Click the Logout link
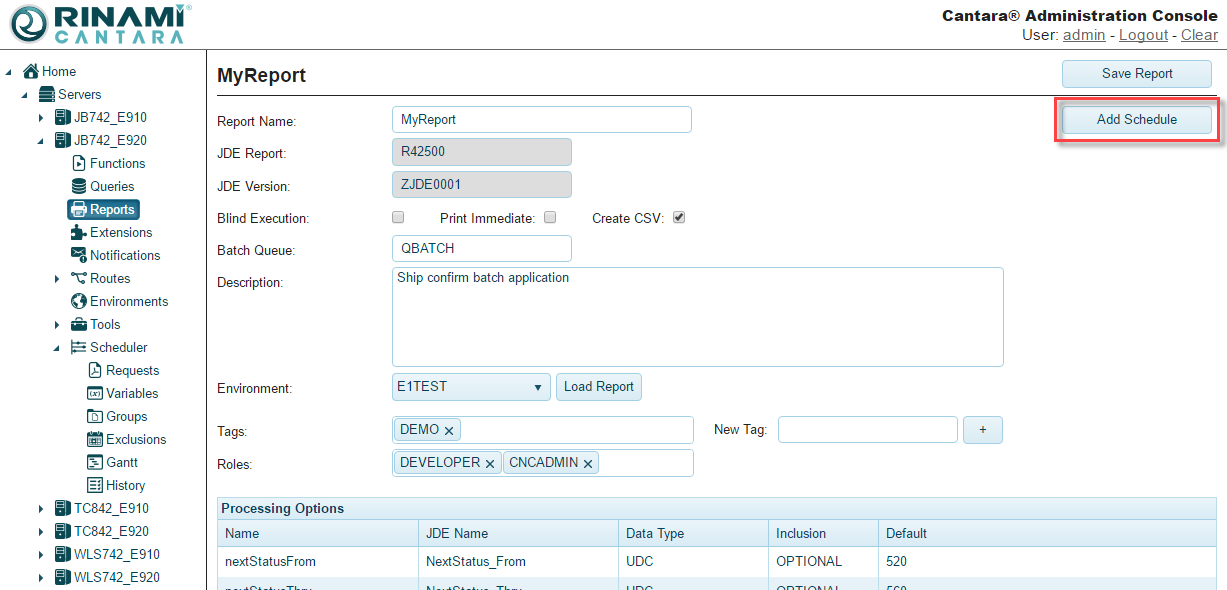The width and height of the screenshot is (1227, 590). coord(1143,35)
